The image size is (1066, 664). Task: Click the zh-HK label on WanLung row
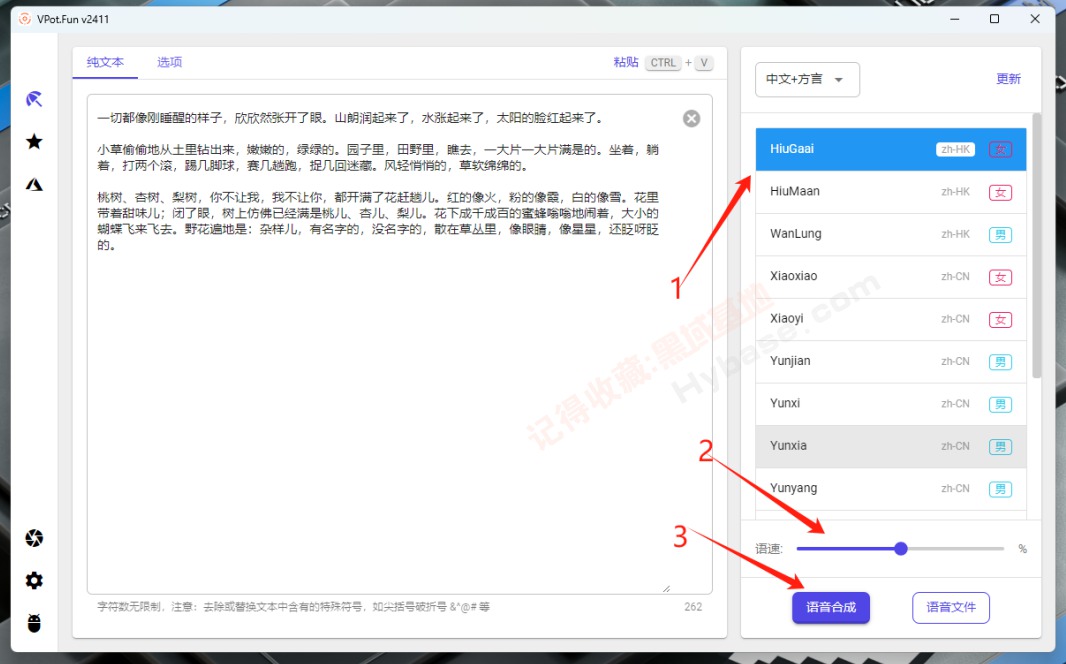(955, 234)
